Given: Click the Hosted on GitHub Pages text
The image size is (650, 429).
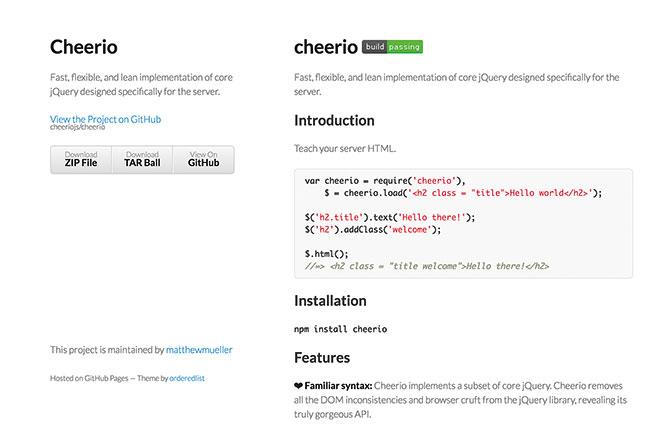Looking at the screenshot, I should (x=90, y=378).
